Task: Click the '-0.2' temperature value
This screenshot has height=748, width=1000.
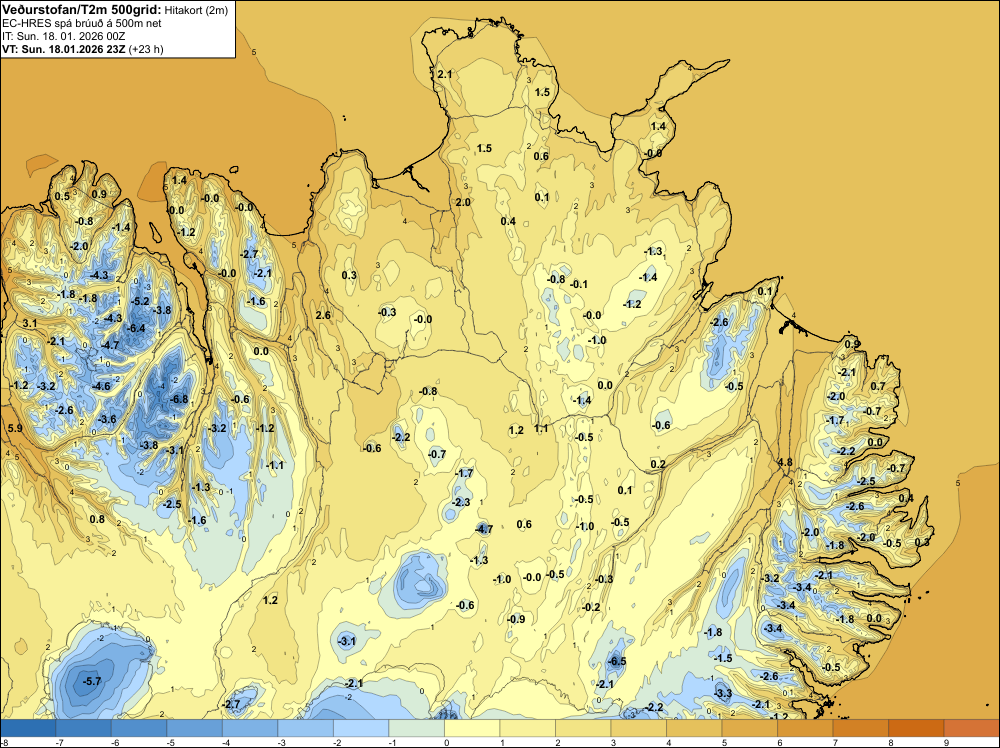Action: pyautogui.click(x=591, y=607)
